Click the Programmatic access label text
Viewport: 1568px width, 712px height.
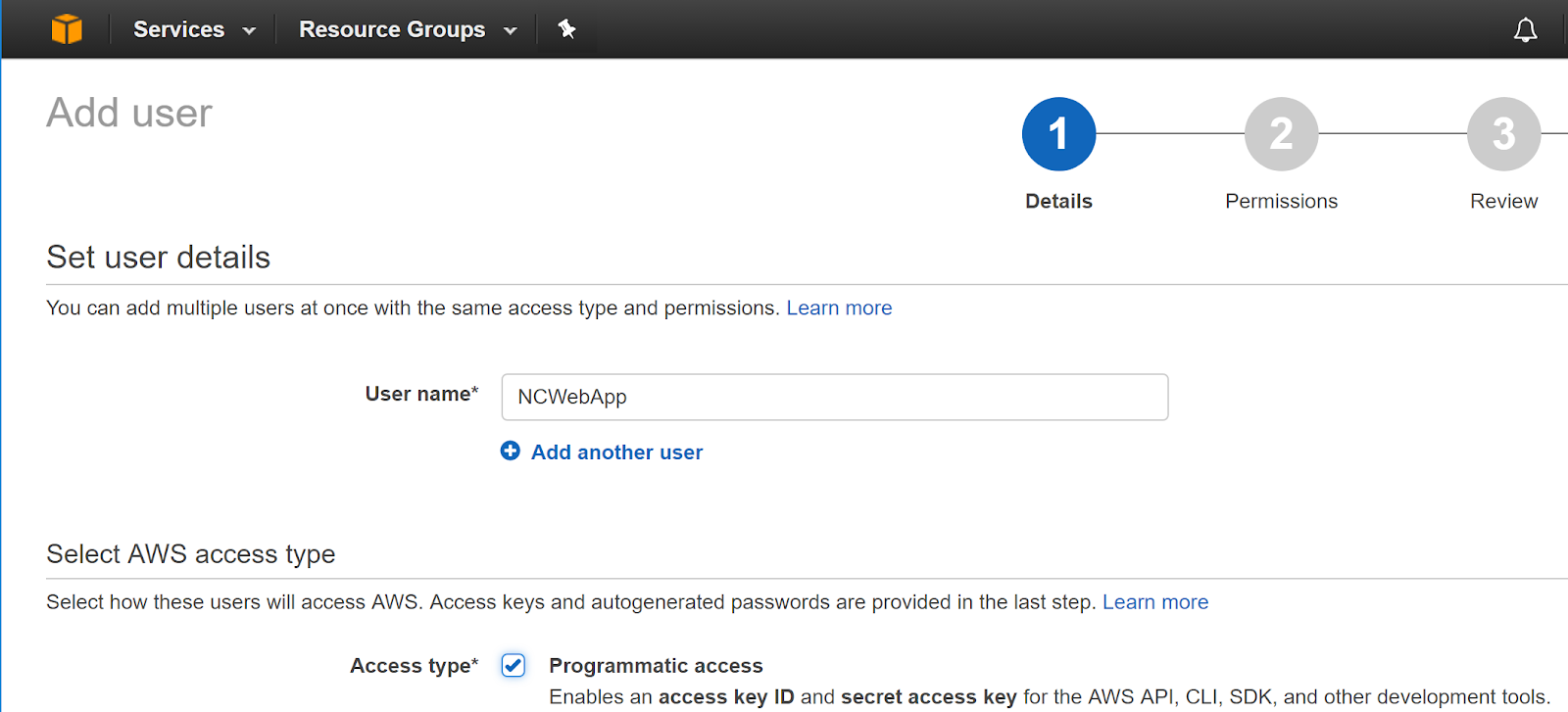click(x=656, y=666)
